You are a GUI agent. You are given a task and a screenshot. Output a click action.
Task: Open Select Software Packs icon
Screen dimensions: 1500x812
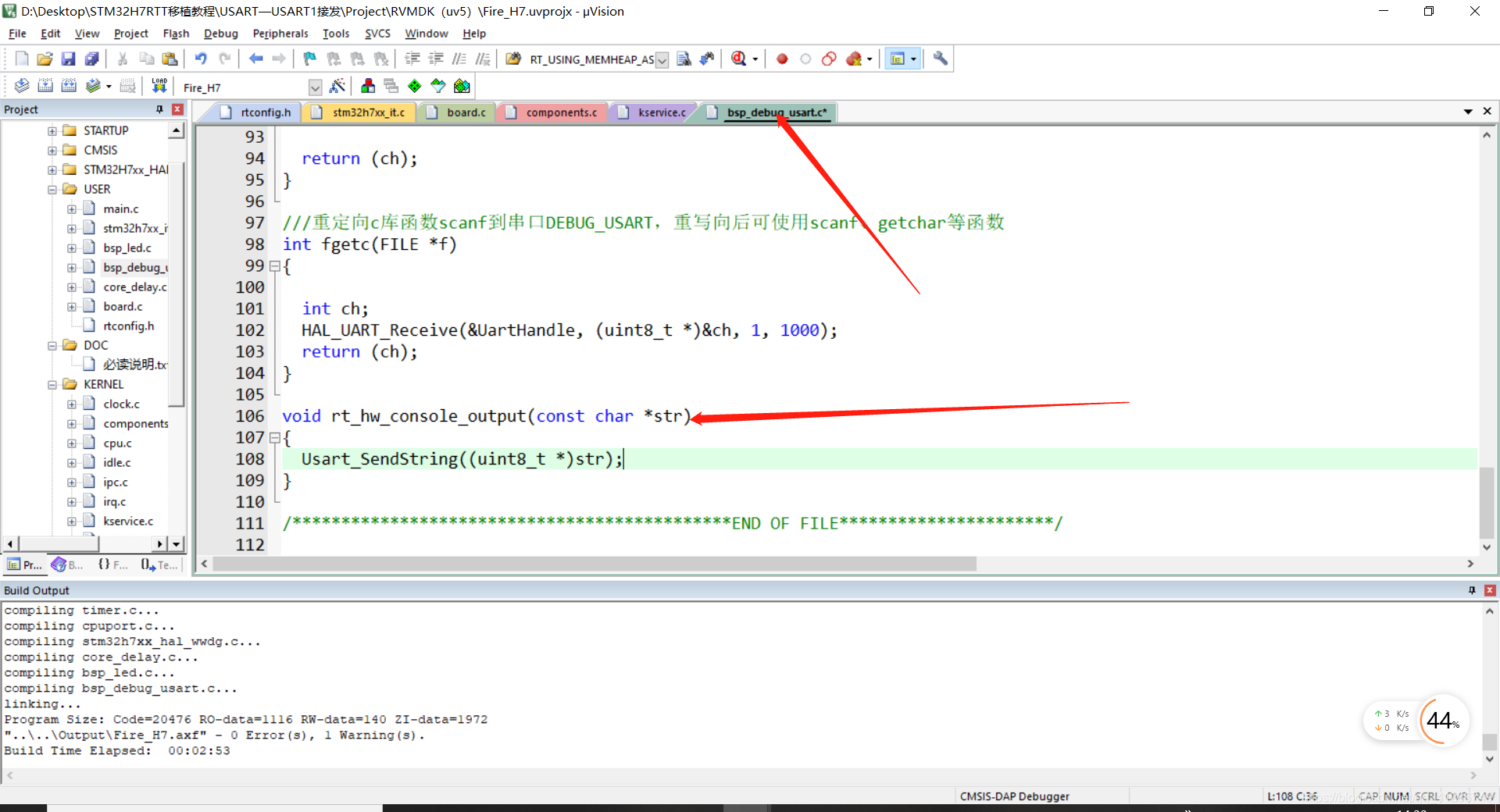(438, 86)
